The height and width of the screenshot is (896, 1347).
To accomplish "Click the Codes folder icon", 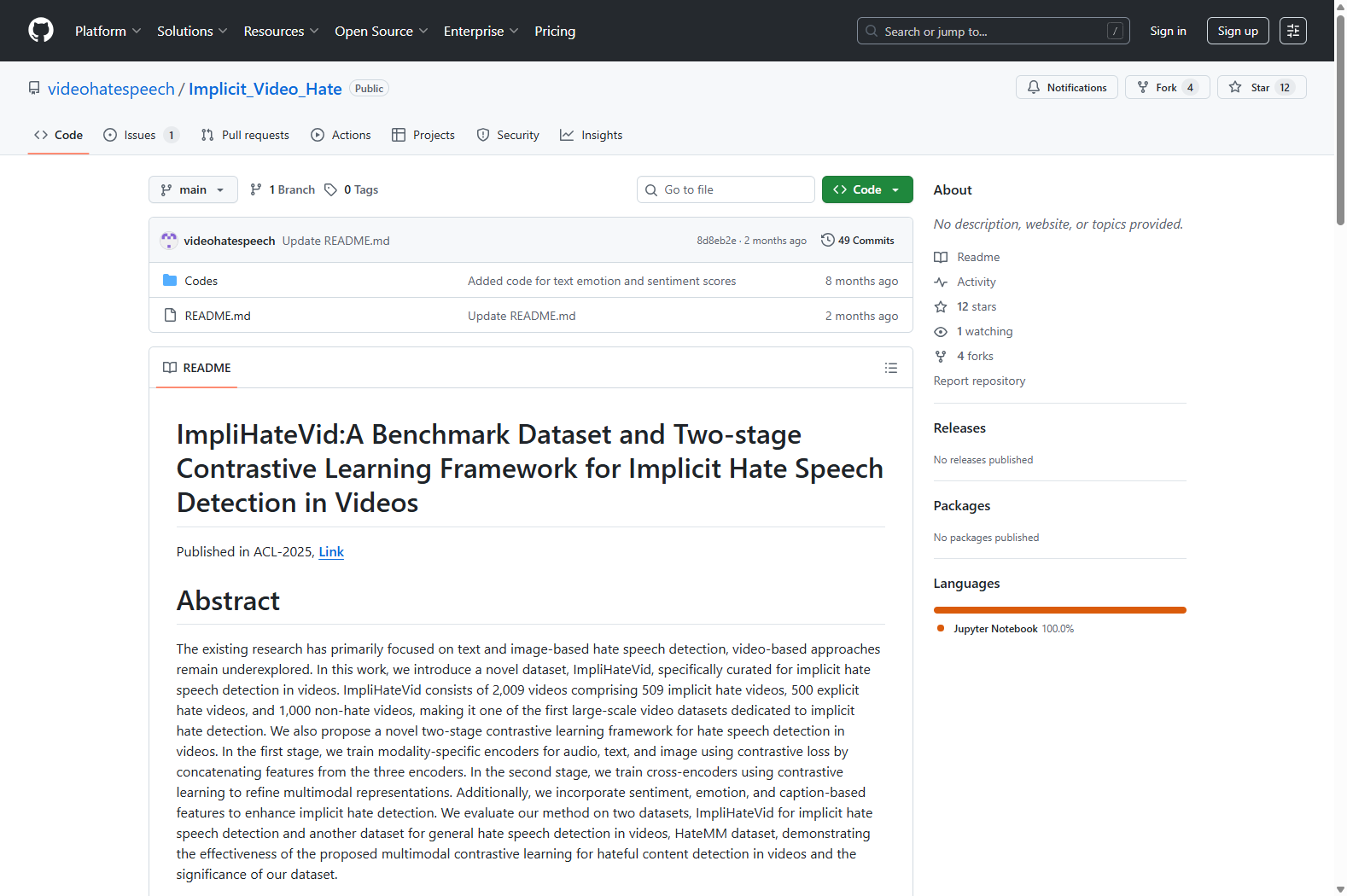I will click(x=170, y=281).
